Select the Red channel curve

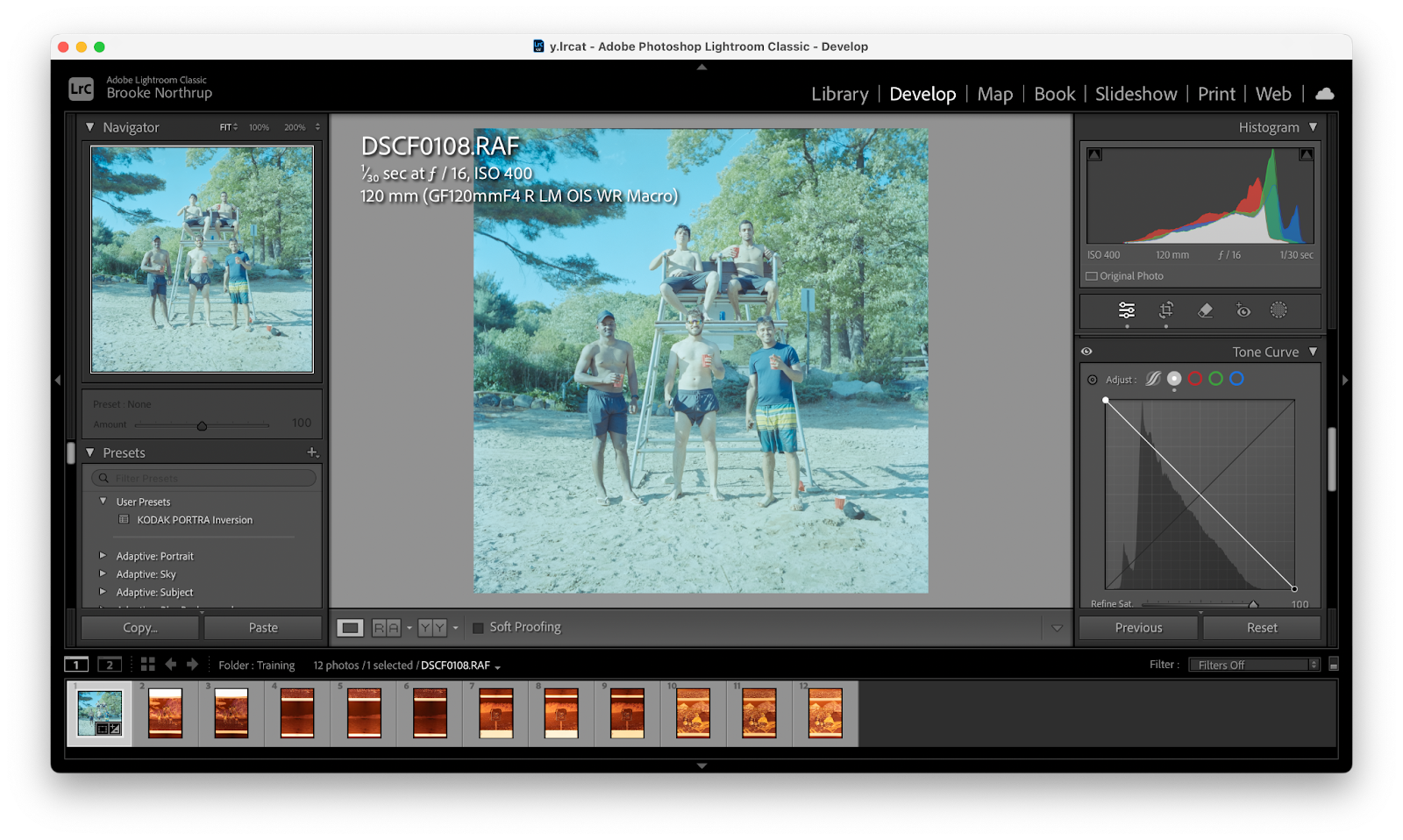coord(1195,379)
